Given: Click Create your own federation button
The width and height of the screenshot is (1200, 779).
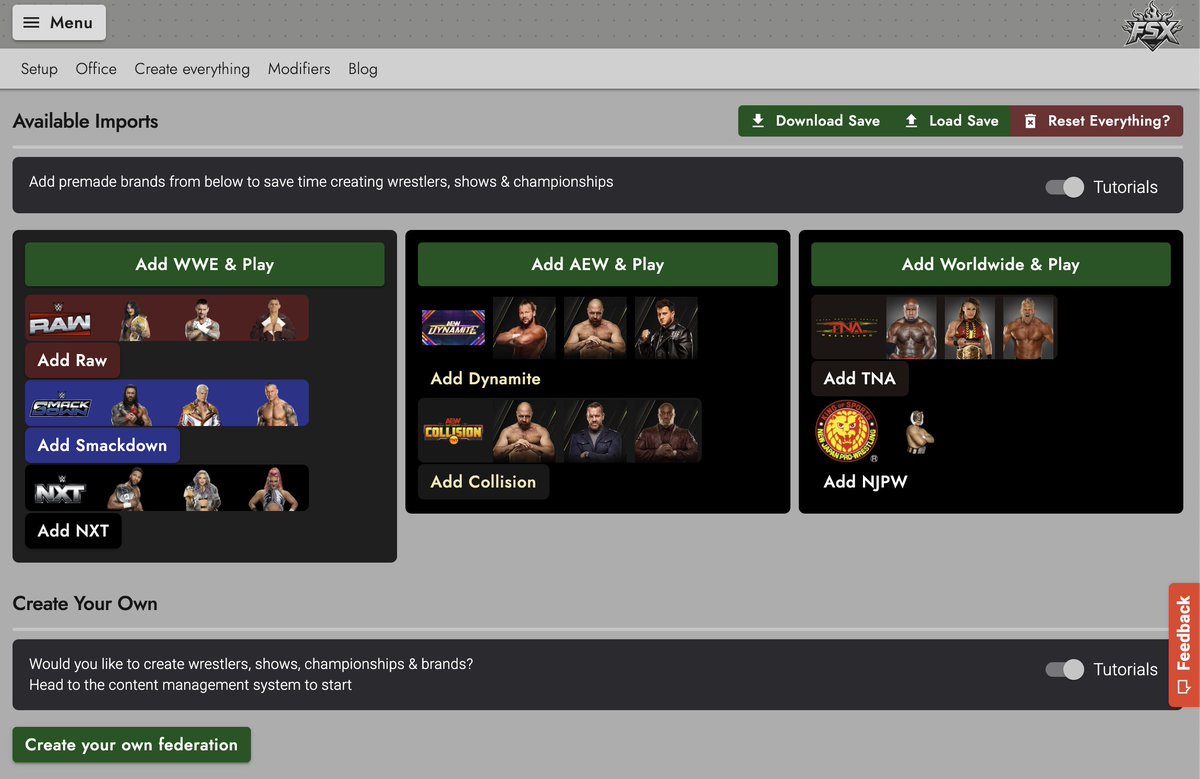Looking at the screenshot, I should click(x=132, y=745).
